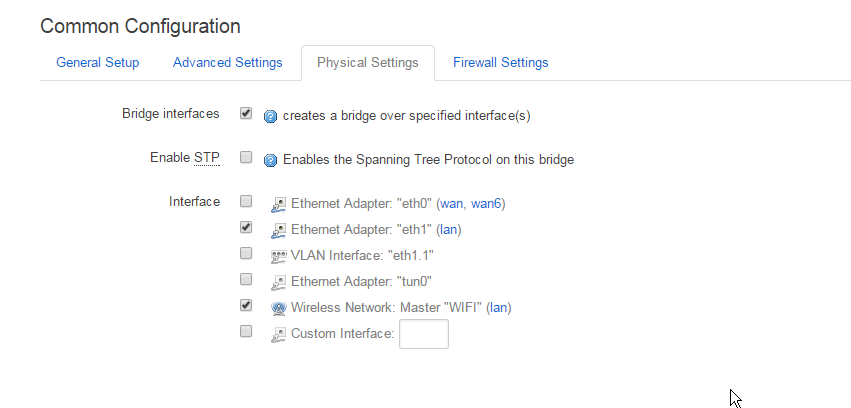Uncheck the Wireless Network WIFI checkbox
This screenshot has height=408, width=851.
[x=246, y=305]
